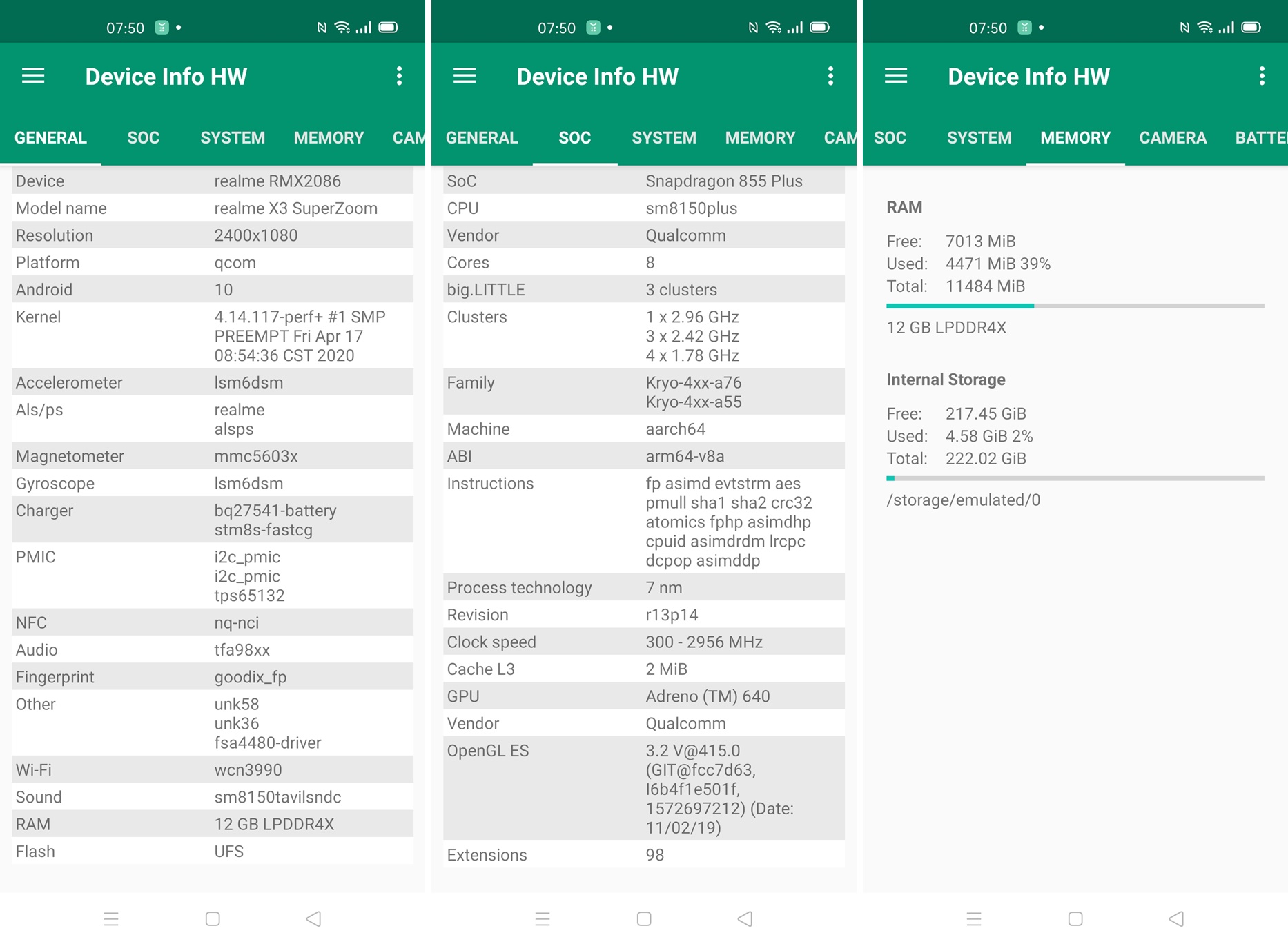This screenshot has height=944, width=1288.
Task: Tap green notification icon in first status bar
Action: tap(162, 28)
